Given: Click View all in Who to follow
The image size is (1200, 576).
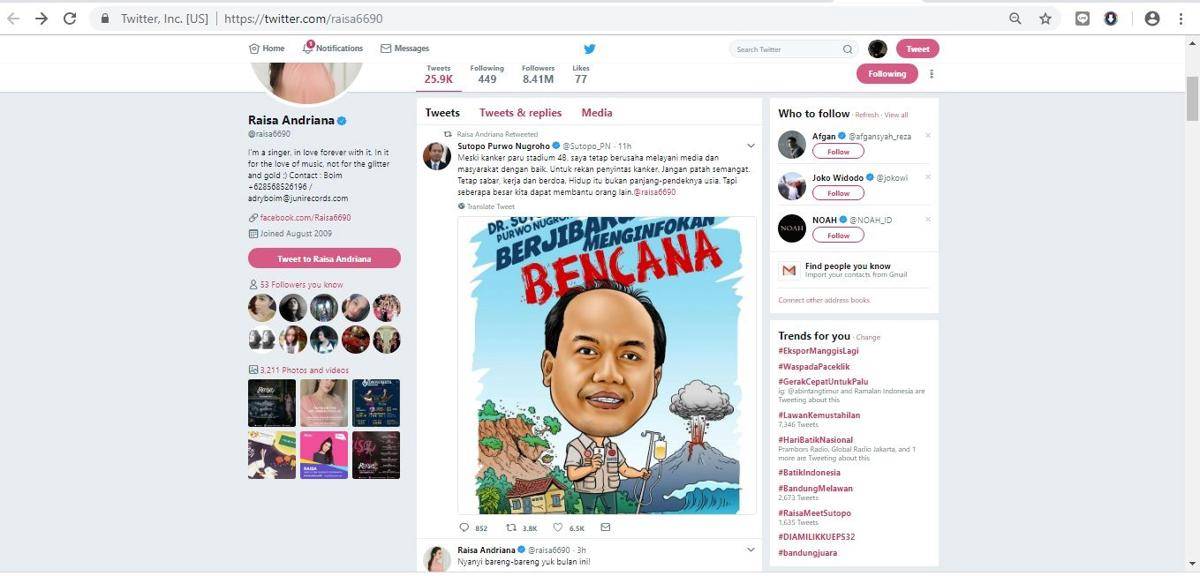Looking at the screenshot, I should [896, 115].
